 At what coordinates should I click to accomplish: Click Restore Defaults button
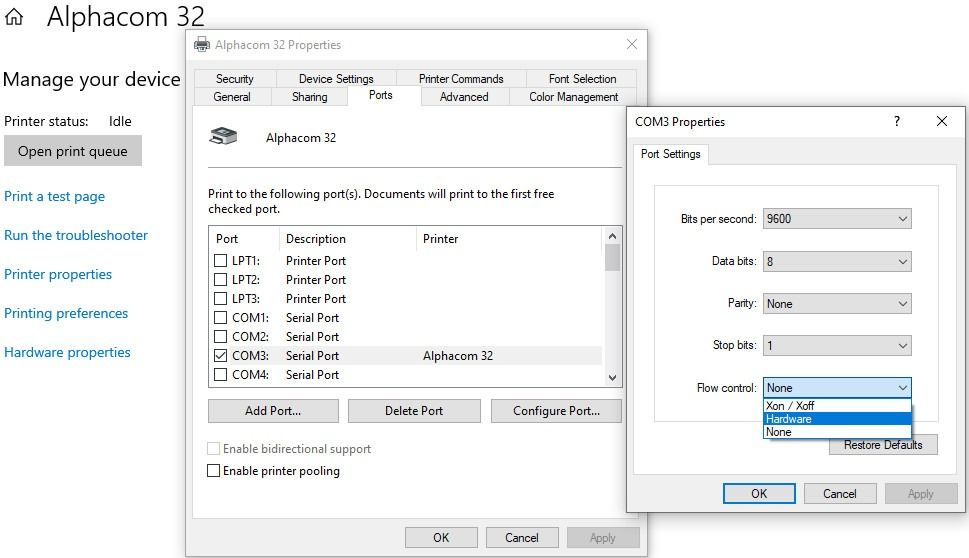click(x=883, y=445)
